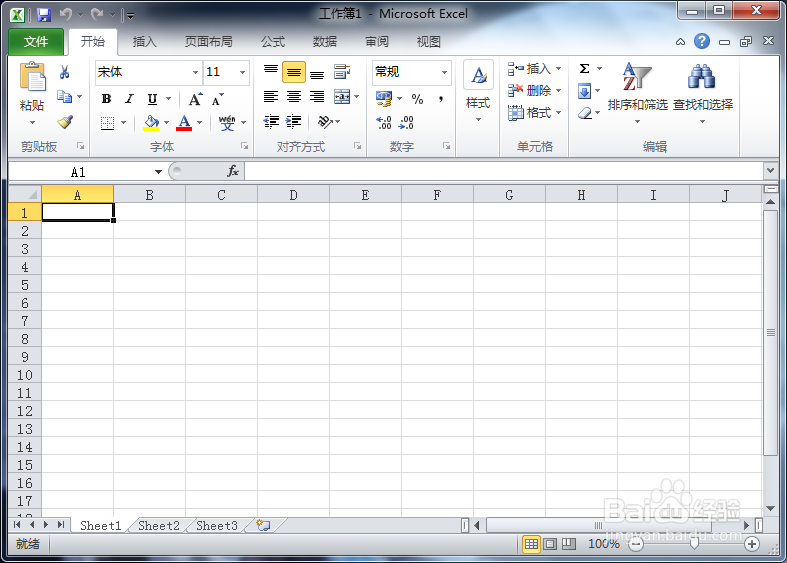The height and width of the screenshot is (563, 787).
Task: Click the phonetic guide wén icon
Action: point(227,122)
